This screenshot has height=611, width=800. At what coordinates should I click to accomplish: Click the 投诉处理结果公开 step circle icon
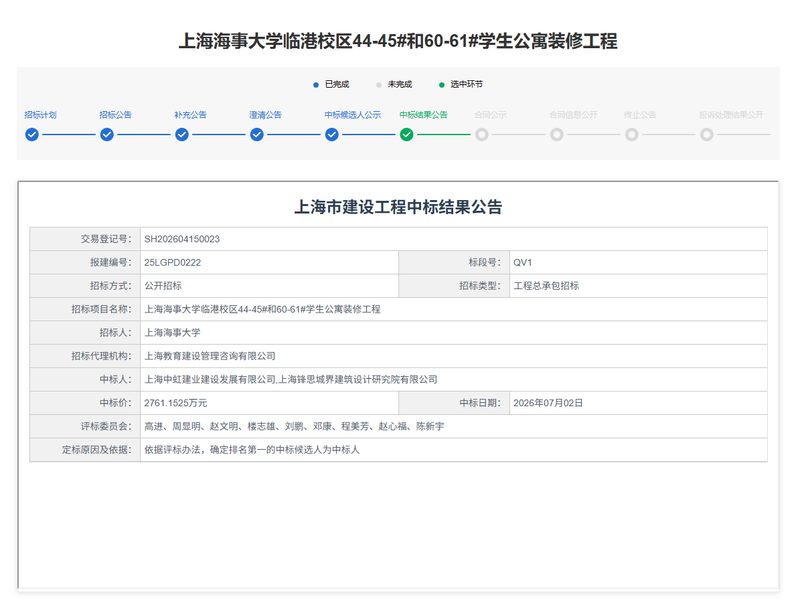tap(707, 135)
